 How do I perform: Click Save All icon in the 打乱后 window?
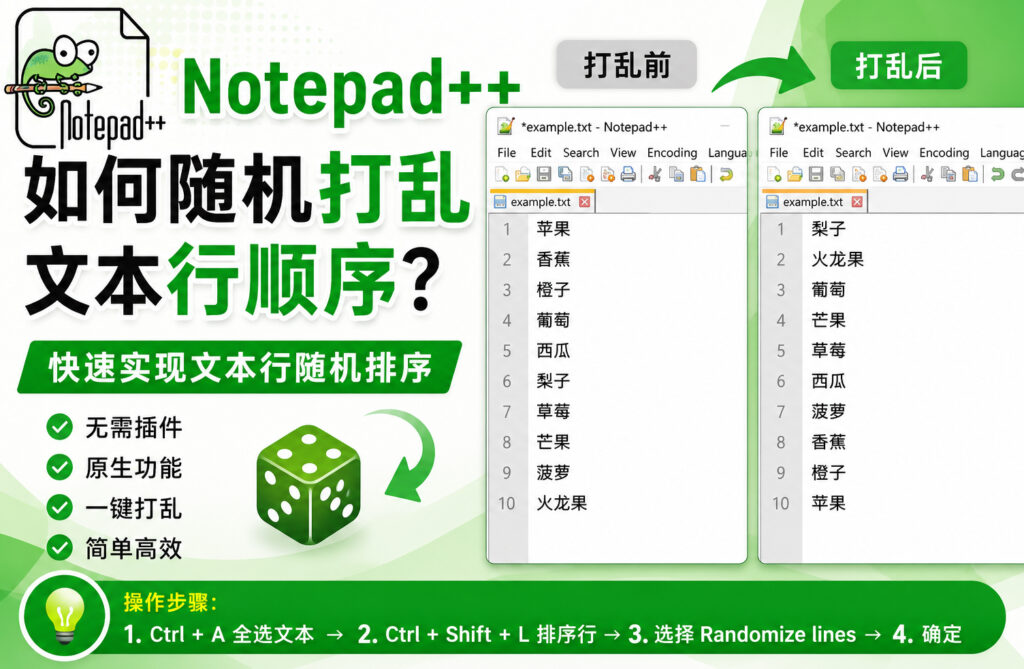pos(837,174)
